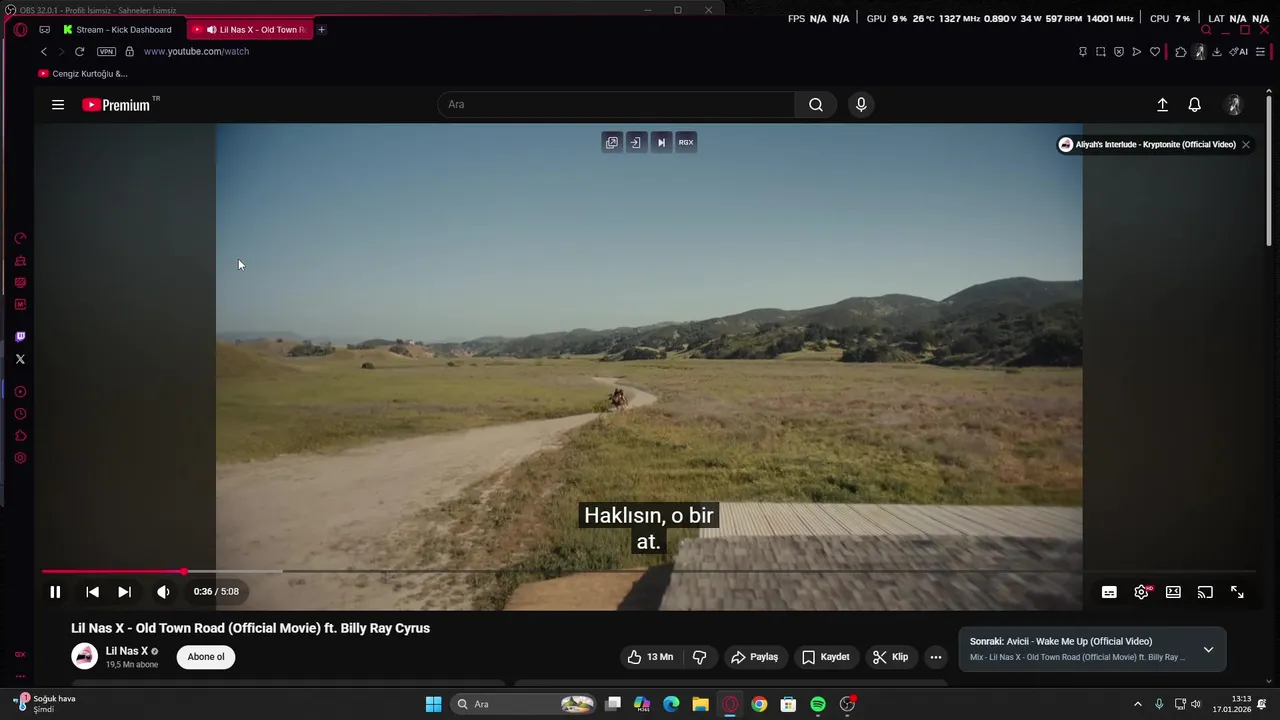Cast the video to a TV
The image size is (1280, 720).
click(x=1205, y=592)
